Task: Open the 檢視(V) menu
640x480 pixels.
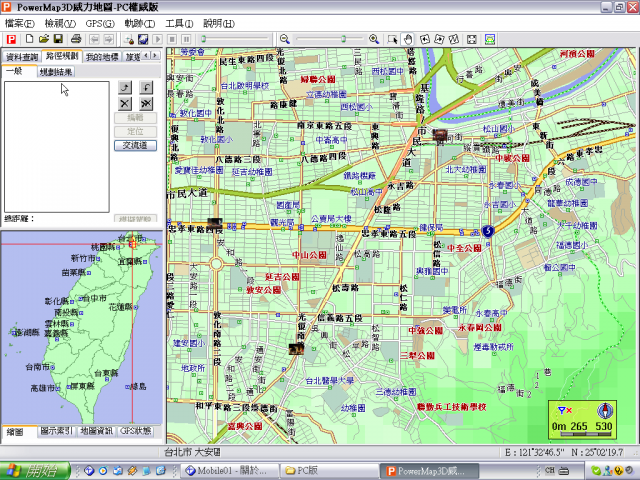Action: click(x=60, y=23)
